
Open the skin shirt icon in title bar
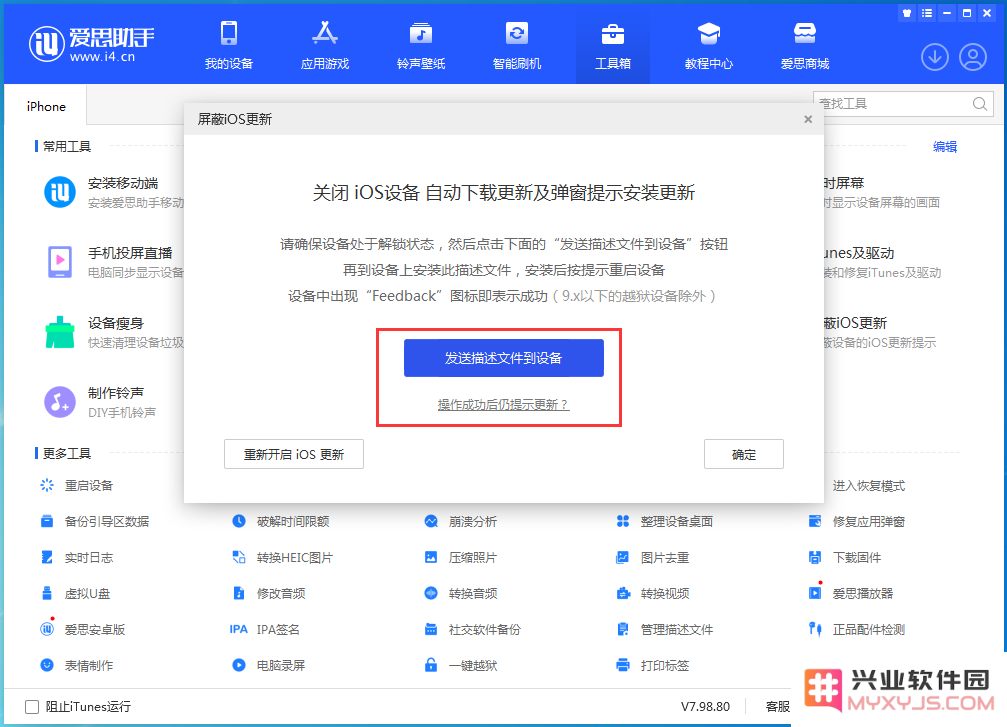[907, 13]
